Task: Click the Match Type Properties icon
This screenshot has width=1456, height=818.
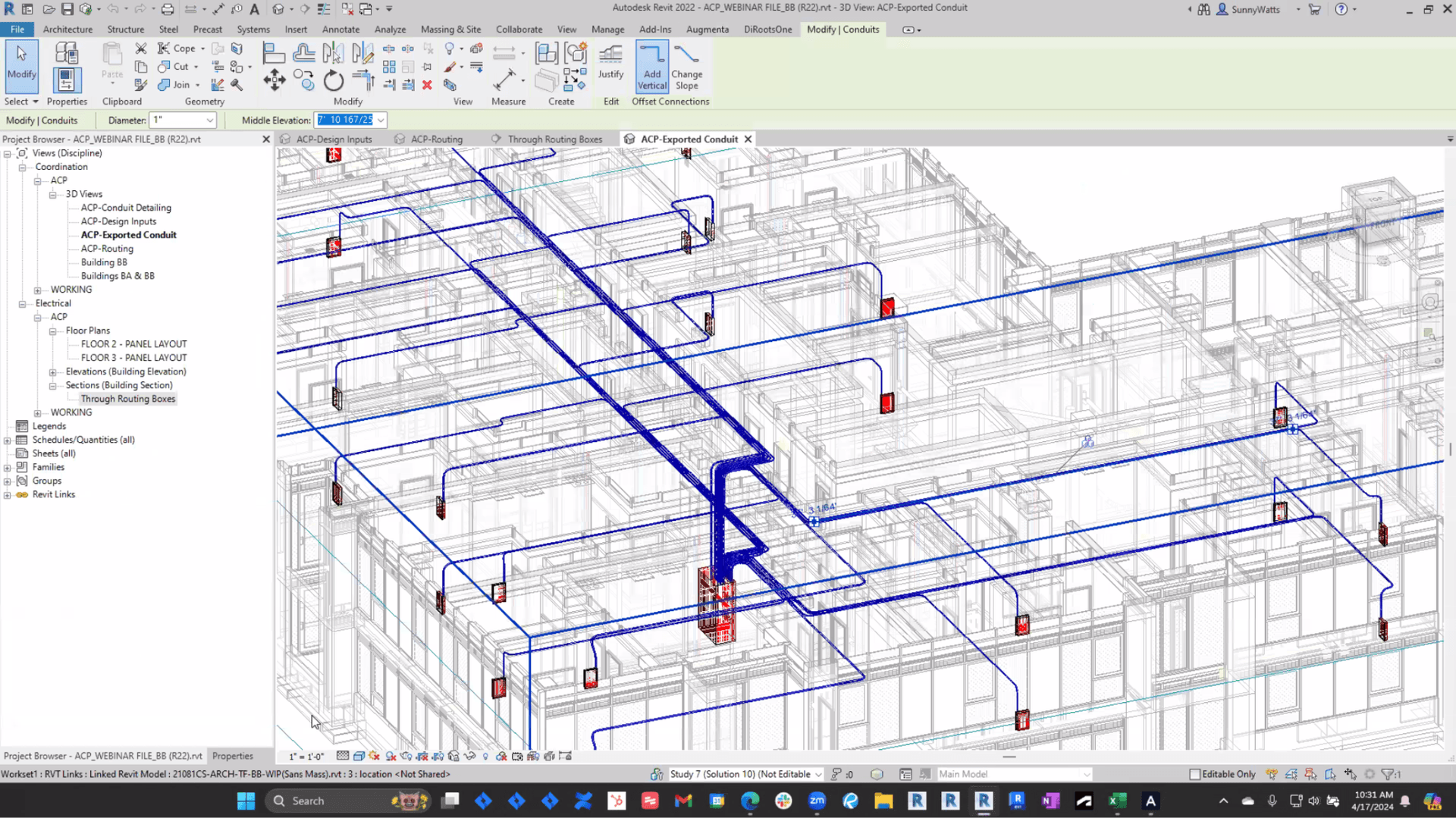Action: (x=140, y=85)
